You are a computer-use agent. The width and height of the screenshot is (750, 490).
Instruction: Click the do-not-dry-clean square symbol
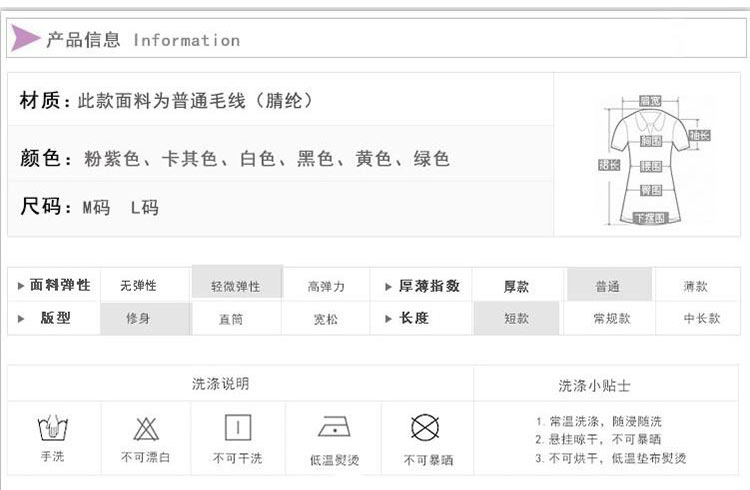click(x=238, y=427)
